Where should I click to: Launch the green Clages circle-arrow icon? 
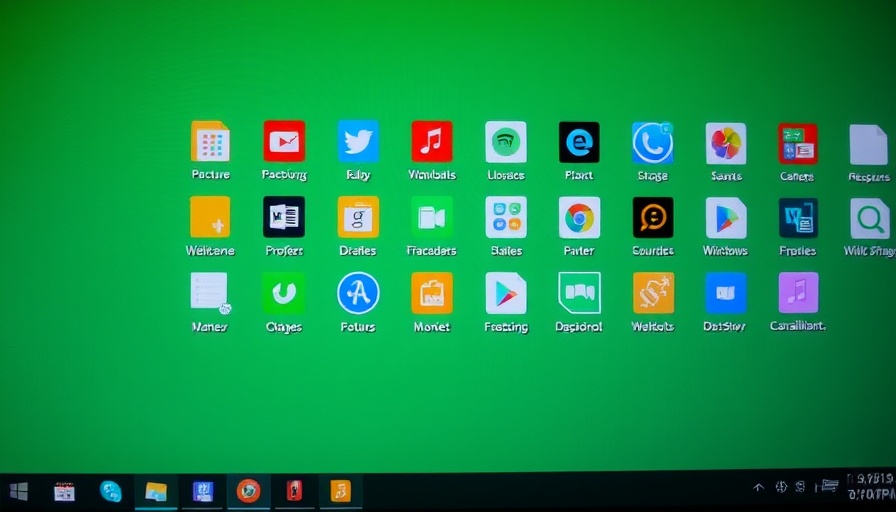(284, 293)
